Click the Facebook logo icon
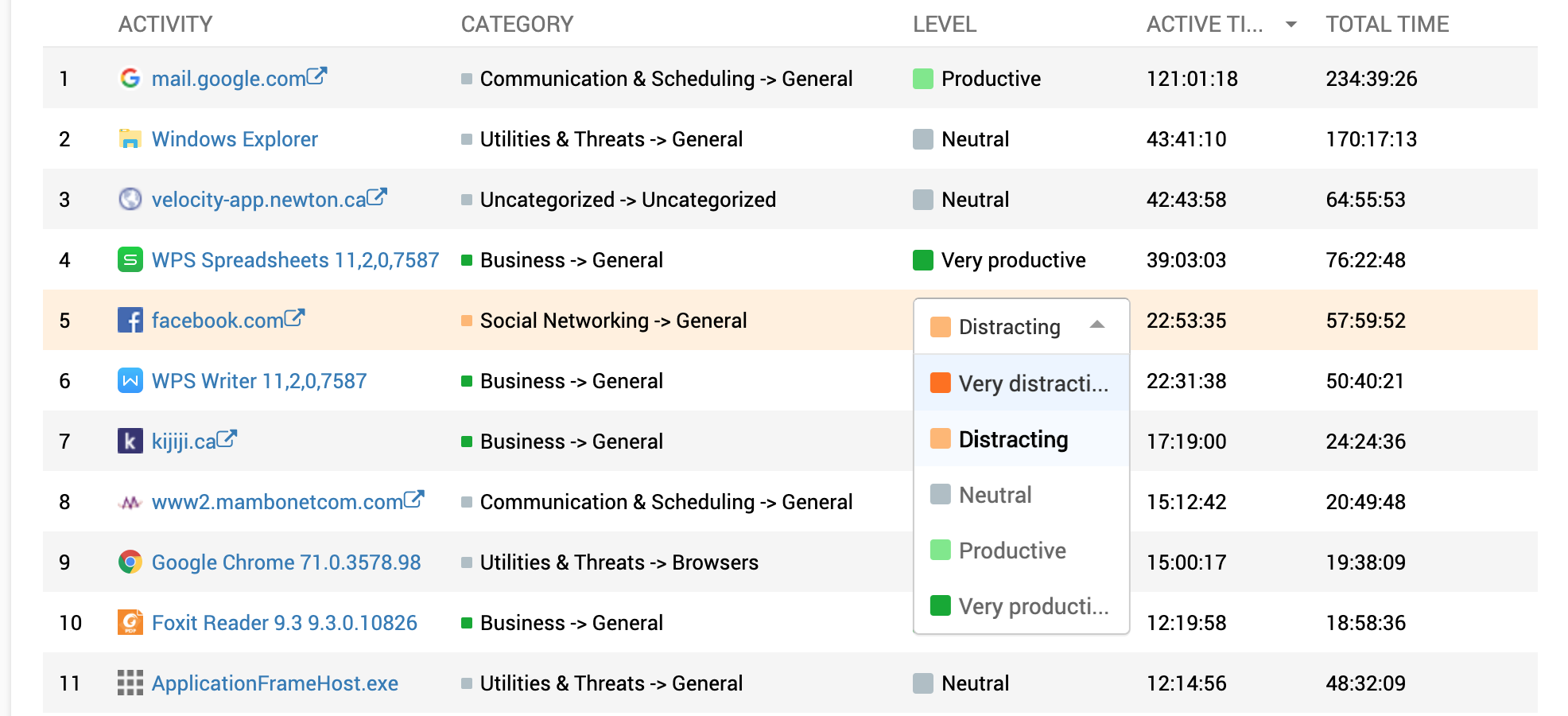Screen dimensions: 1568x716 point(130,320)
